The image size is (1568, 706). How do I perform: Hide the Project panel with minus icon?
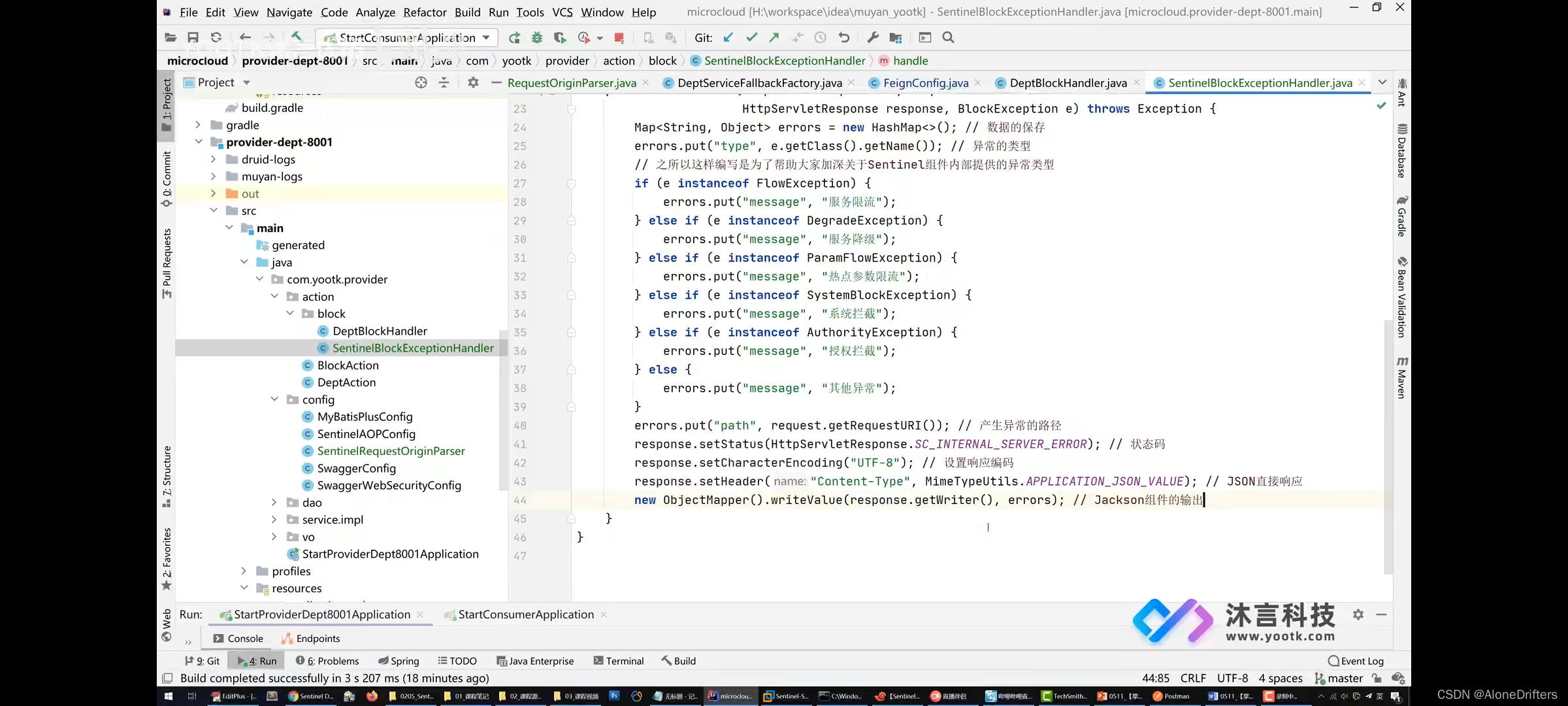pyautogui.click(x=496, y=82)
